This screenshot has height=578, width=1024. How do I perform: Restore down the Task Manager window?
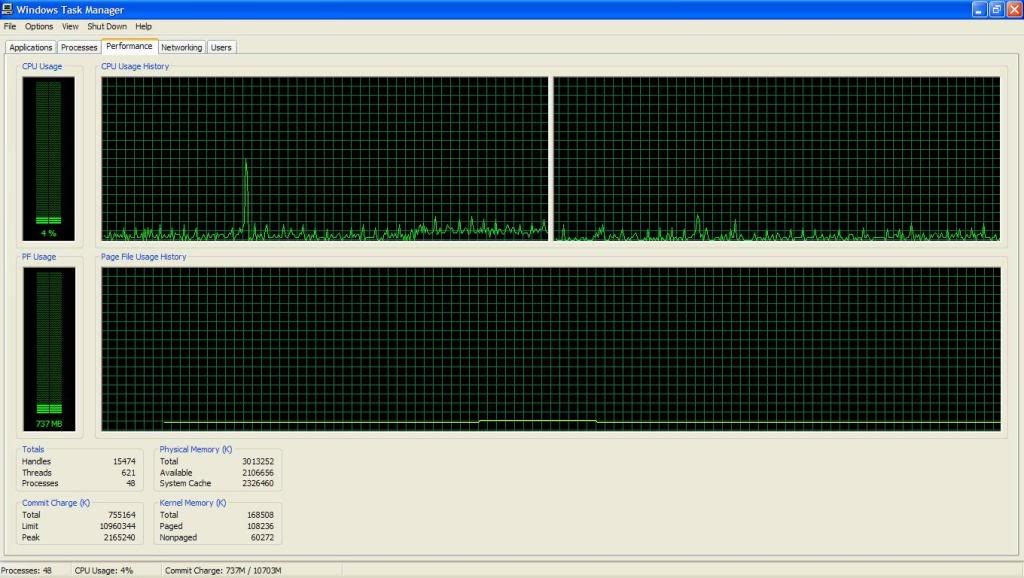[996, 9]
